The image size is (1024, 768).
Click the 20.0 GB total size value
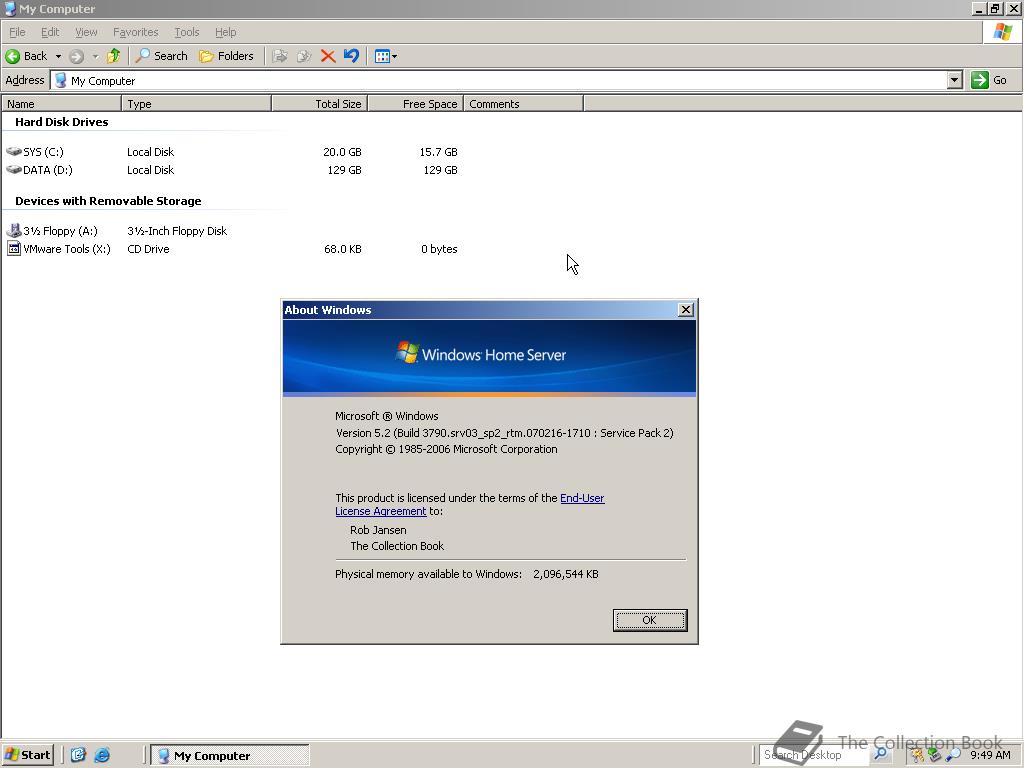coord(342,152)
